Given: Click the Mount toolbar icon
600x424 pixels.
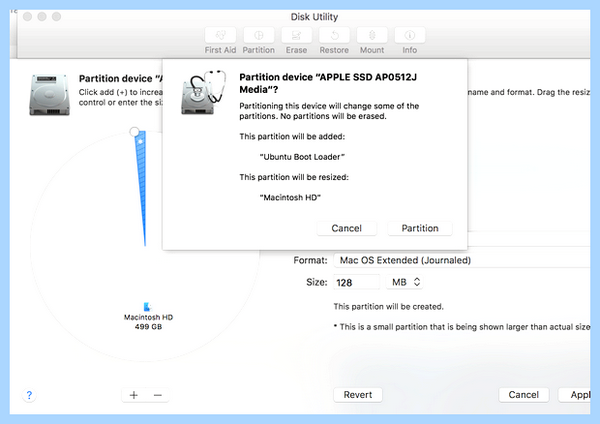Looking at the screenshot, I should click(372, 36).
